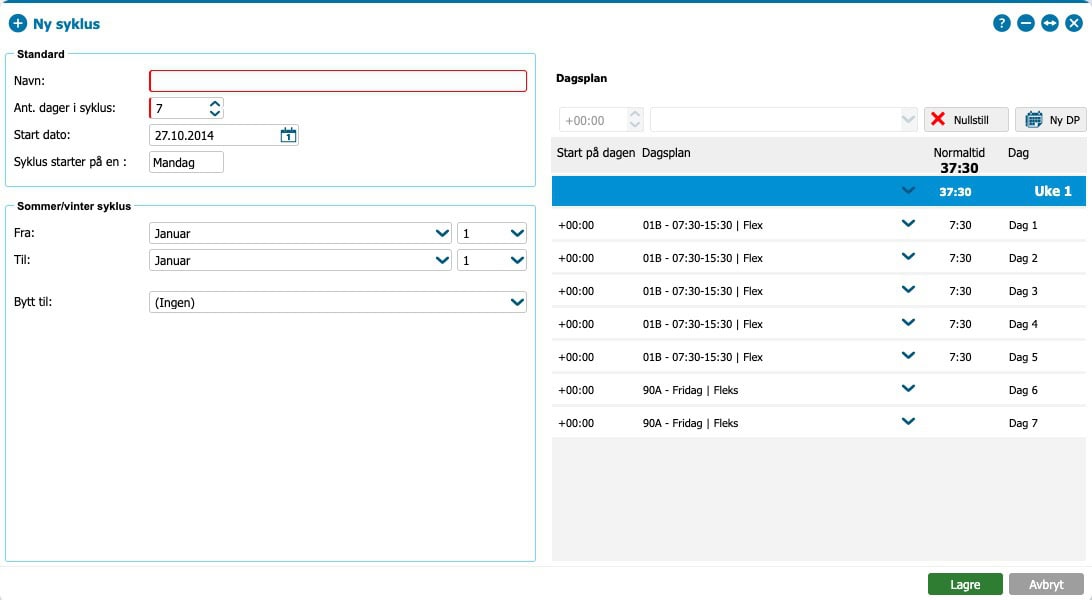Screen dimensions: 1092x600
Task: Click the plus icon beside Ny syklus
Action: (17, 24)
